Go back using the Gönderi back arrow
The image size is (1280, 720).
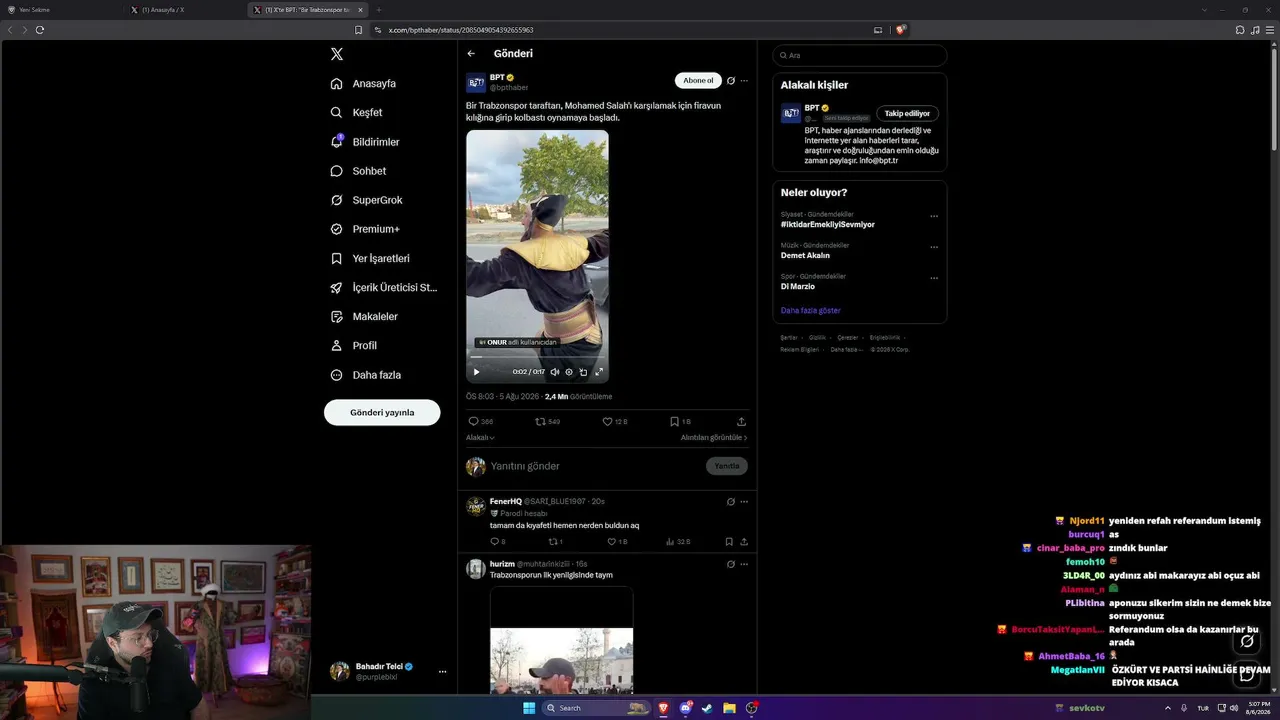coord(471,54)
